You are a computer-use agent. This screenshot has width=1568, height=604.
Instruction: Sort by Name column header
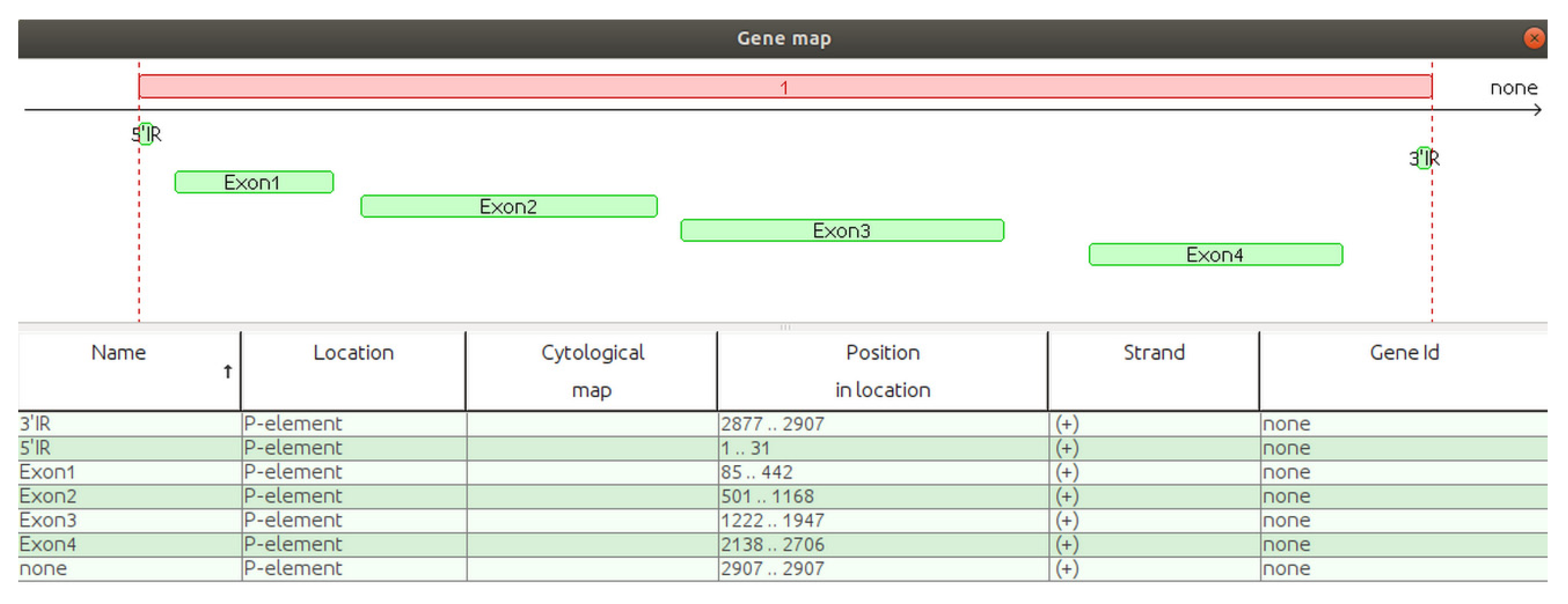pos(118,353)
